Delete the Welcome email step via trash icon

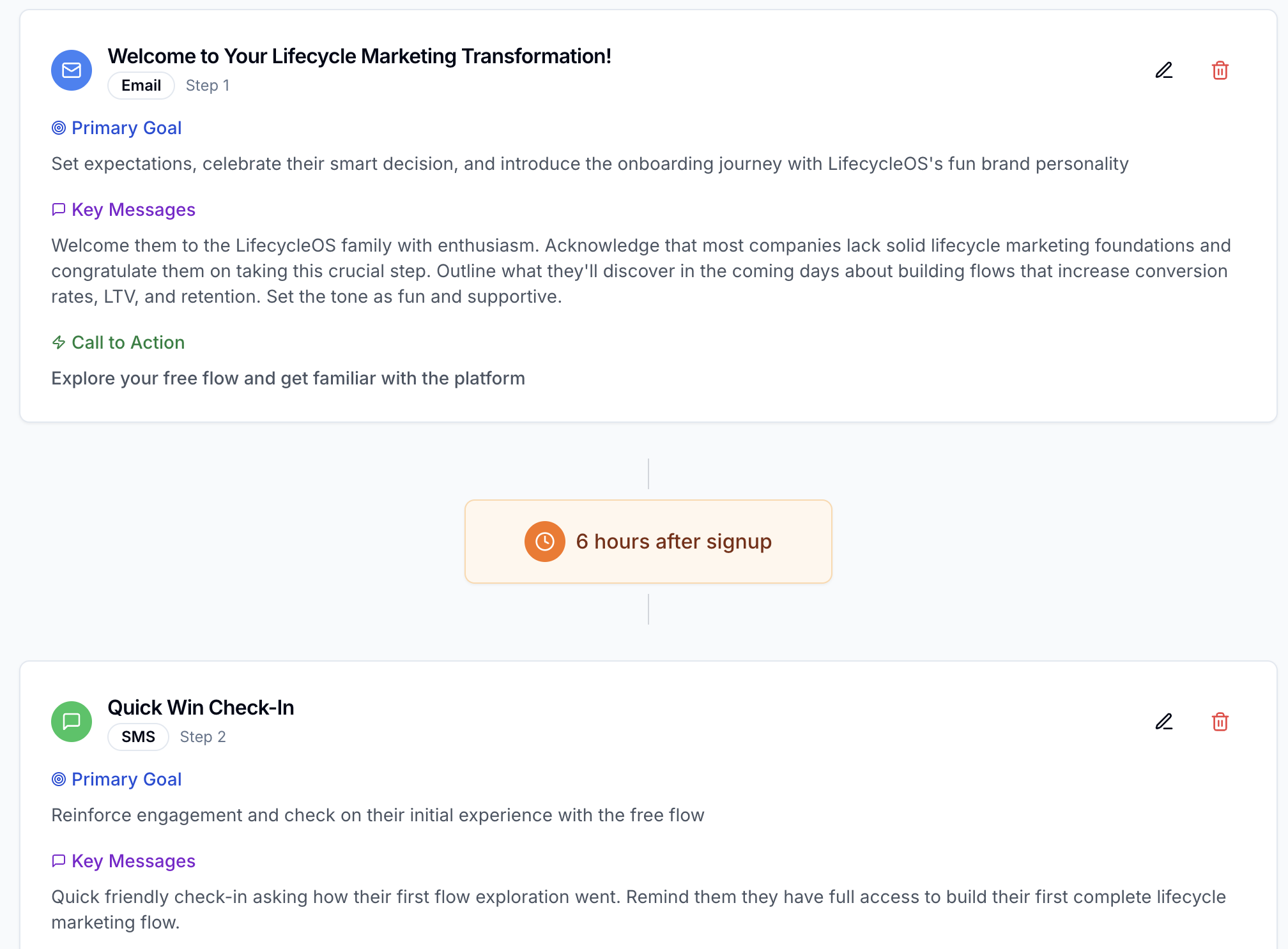[x=1220, y=70]
